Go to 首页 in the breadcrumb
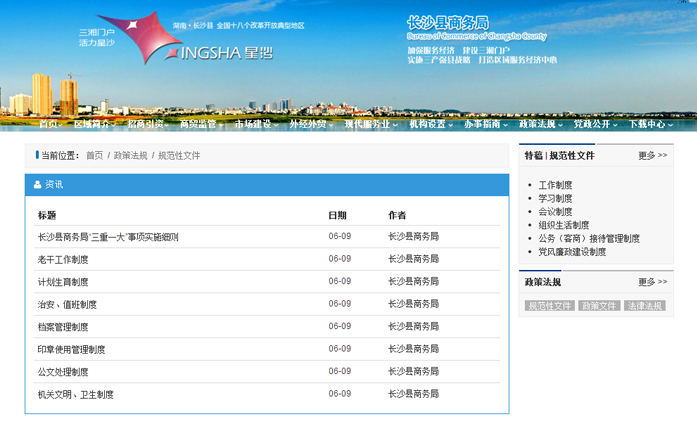697x436 pixels. click(x=94, y=156)
